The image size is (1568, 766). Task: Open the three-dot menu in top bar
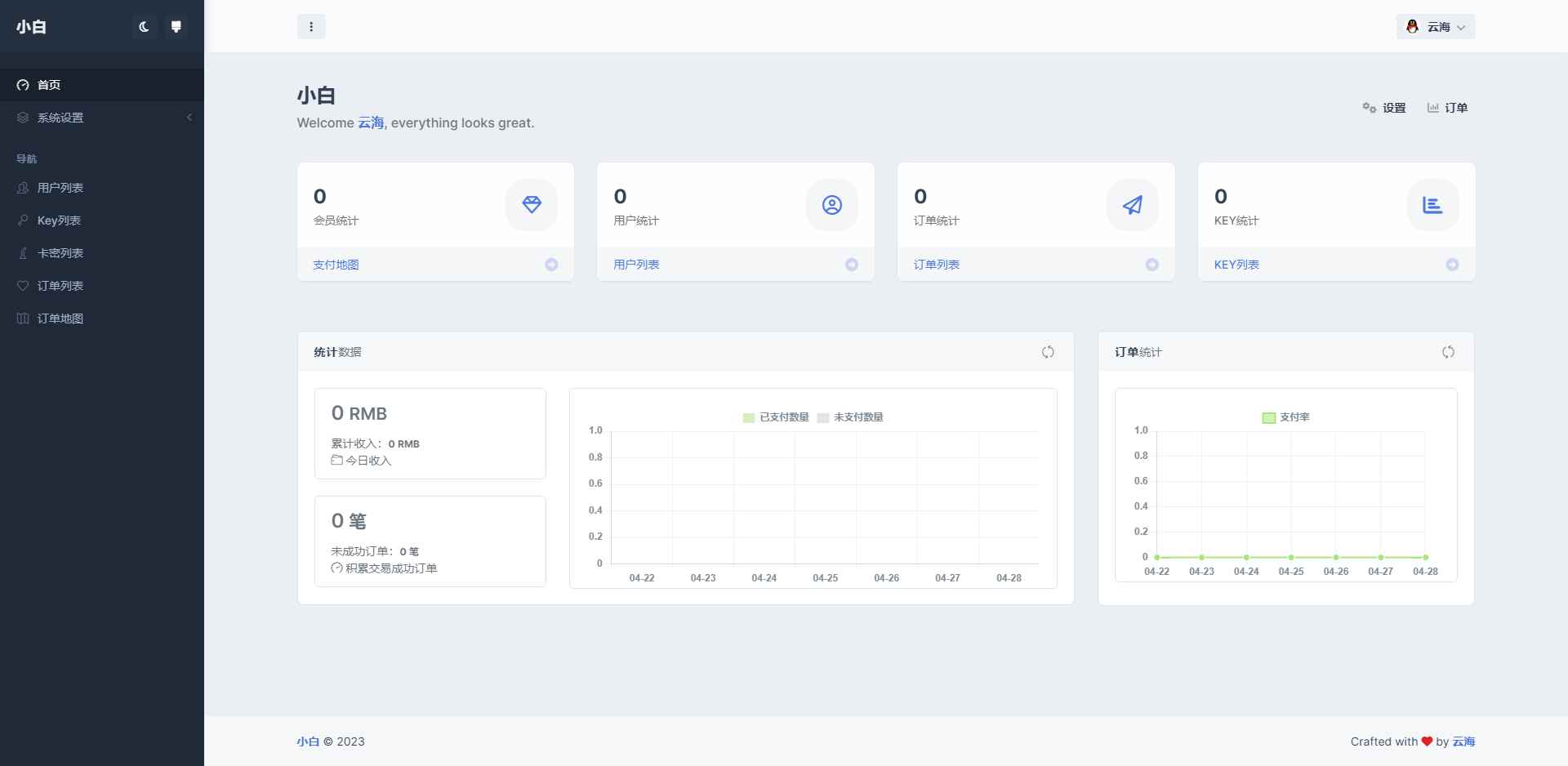[311, 27]
